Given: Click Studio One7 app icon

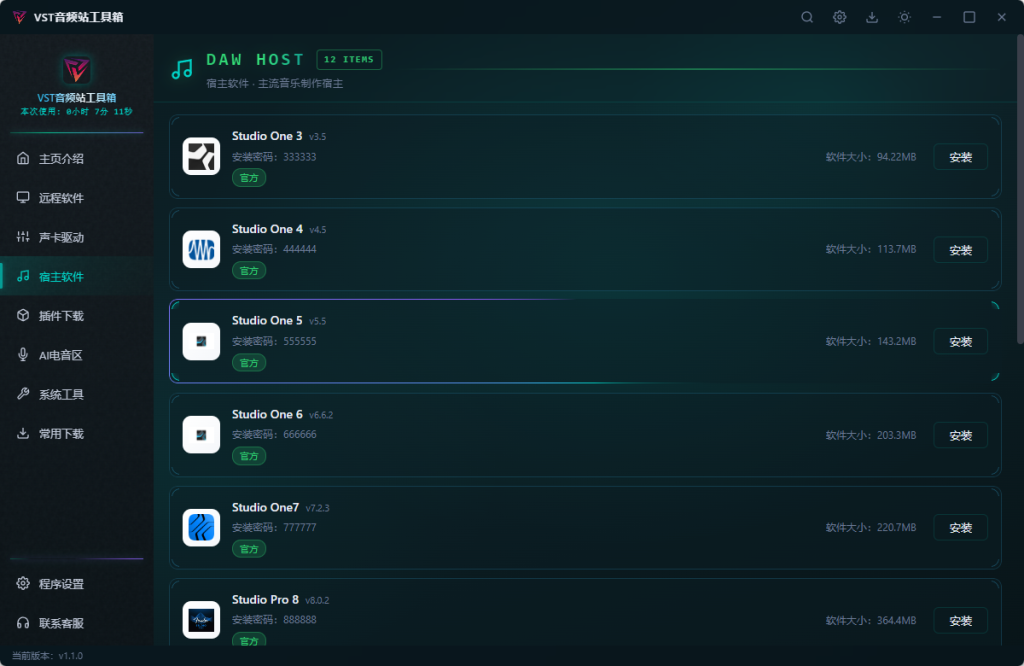Looking at the screenshot, I should pyautogui.click(x=201, y=527).
